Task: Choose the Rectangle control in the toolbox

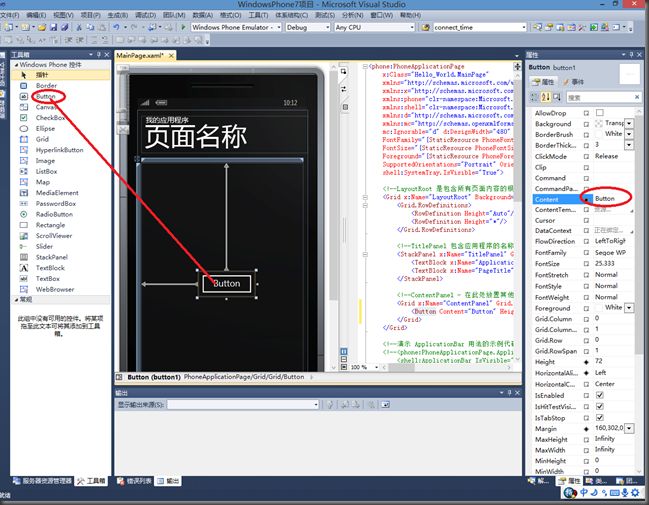Action: coord(50,225)
